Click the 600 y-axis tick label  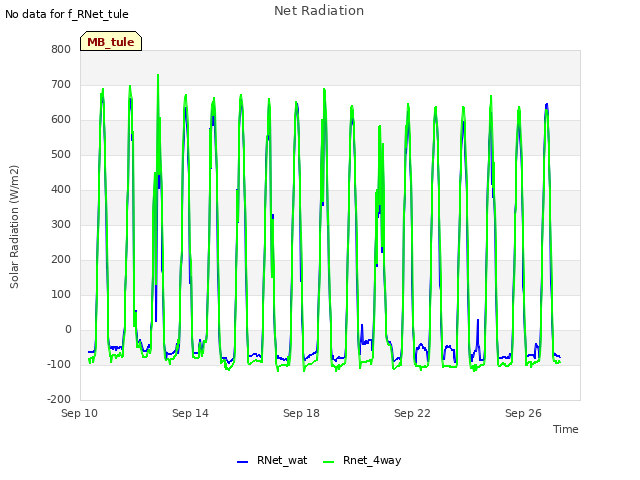coord(61,120)
